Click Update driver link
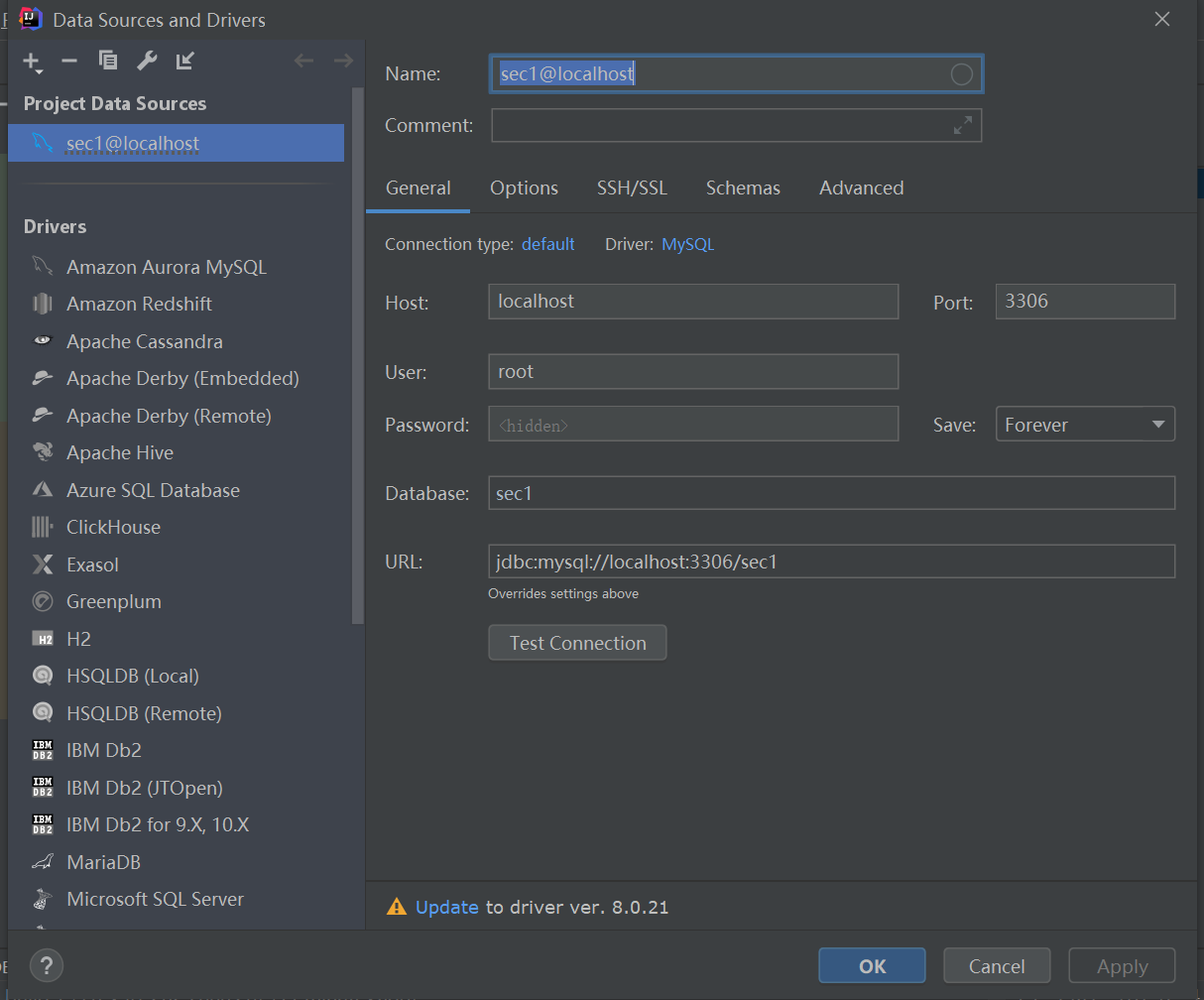Screen dimensions: 1204x1000 447,907
